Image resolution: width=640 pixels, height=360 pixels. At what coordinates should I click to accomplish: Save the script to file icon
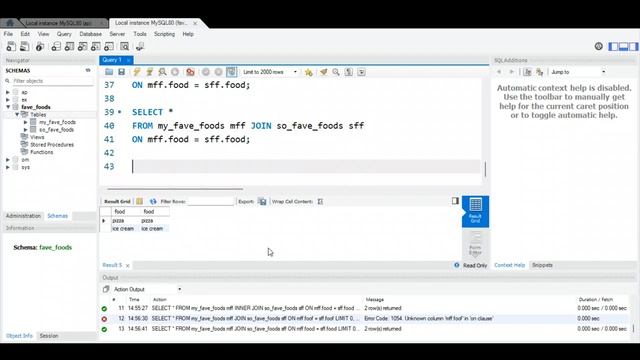pyautogui.click(x=121, y=72)
